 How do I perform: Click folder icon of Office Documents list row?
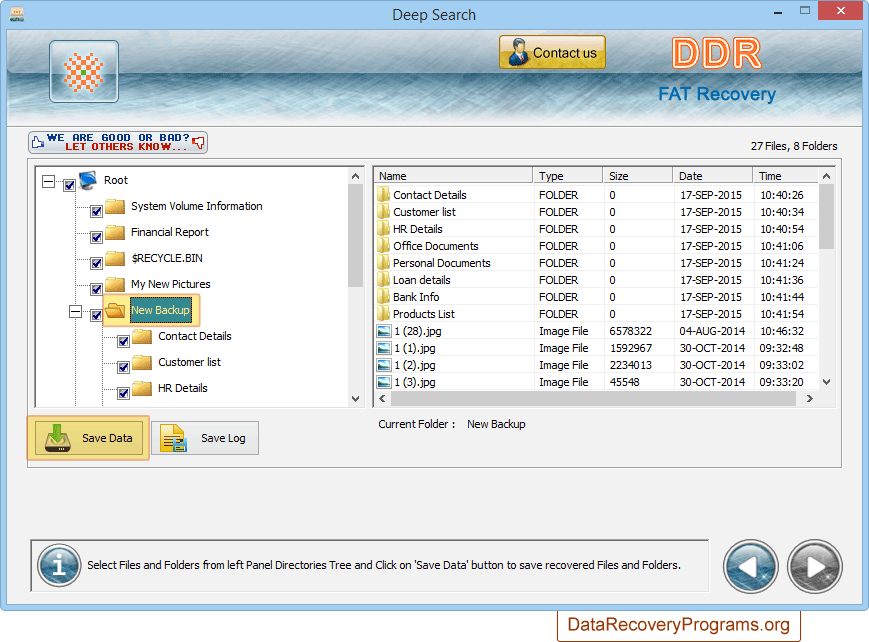pos(384,246)
